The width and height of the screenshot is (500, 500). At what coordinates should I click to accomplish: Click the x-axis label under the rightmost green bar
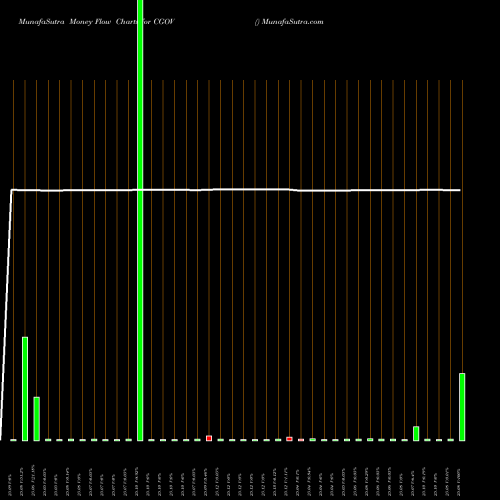coord(459,481)
